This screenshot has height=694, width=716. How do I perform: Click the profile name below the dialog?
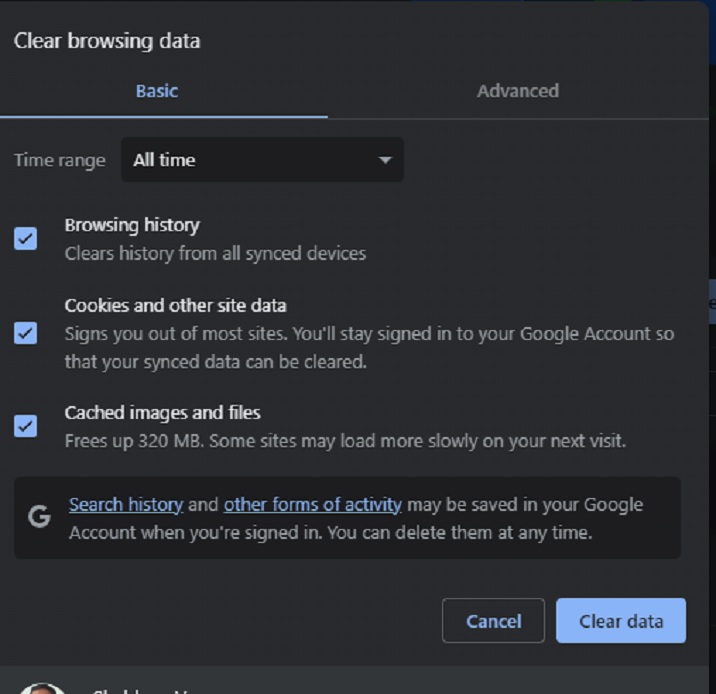tap(140, 689)
